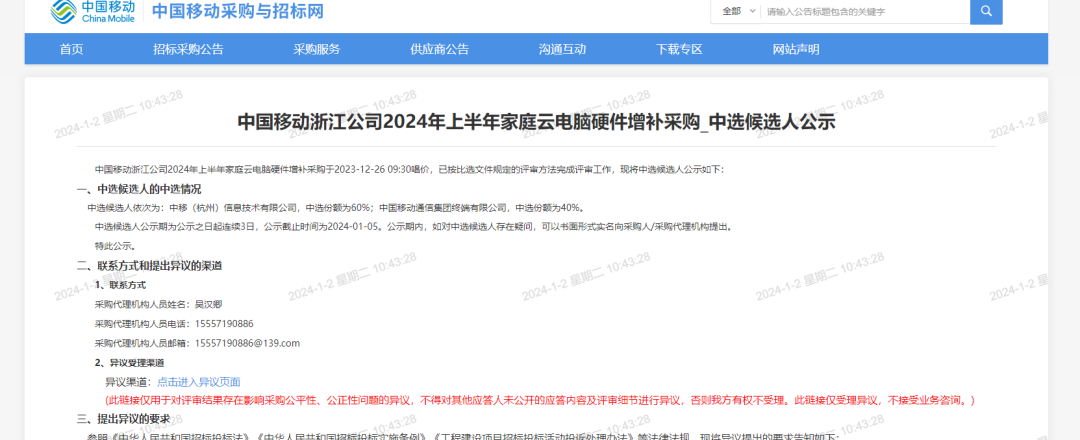Click 网站声明 in the navigation bar
This screenshot has width=1080, height=440.
click(x=795, y=49)
